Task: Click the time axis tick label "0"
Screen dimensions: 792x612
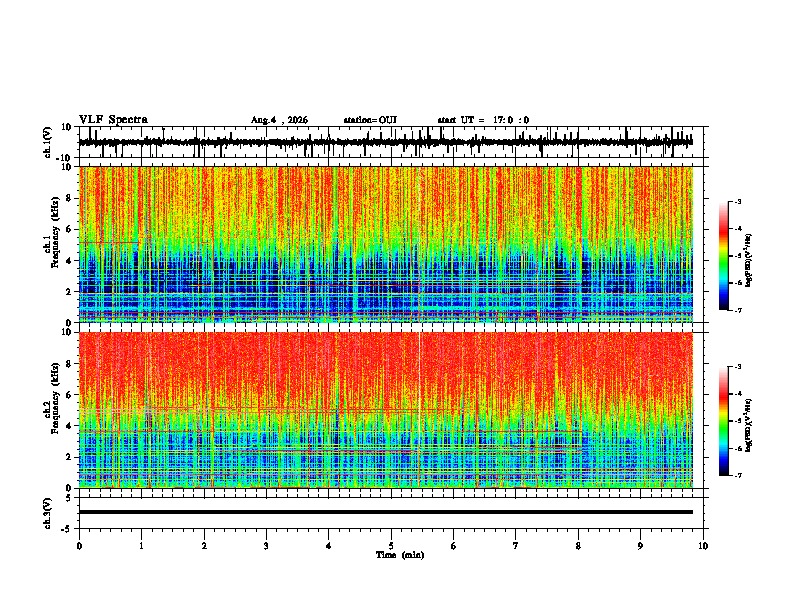Action: pyautogui.click(x=79, y=546)
